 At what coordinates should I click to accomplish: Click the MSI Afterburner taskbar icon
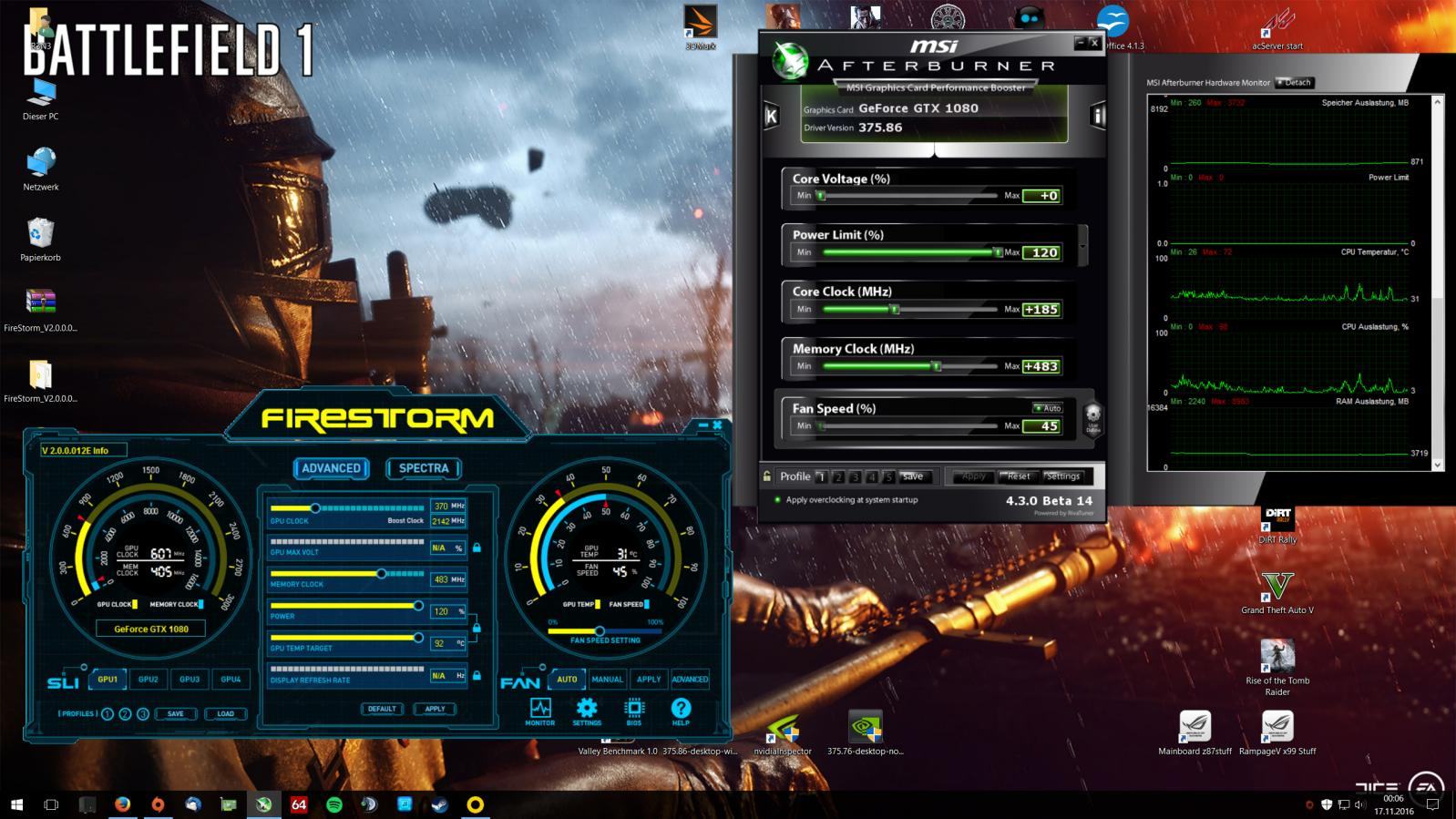tap(263, 804)
